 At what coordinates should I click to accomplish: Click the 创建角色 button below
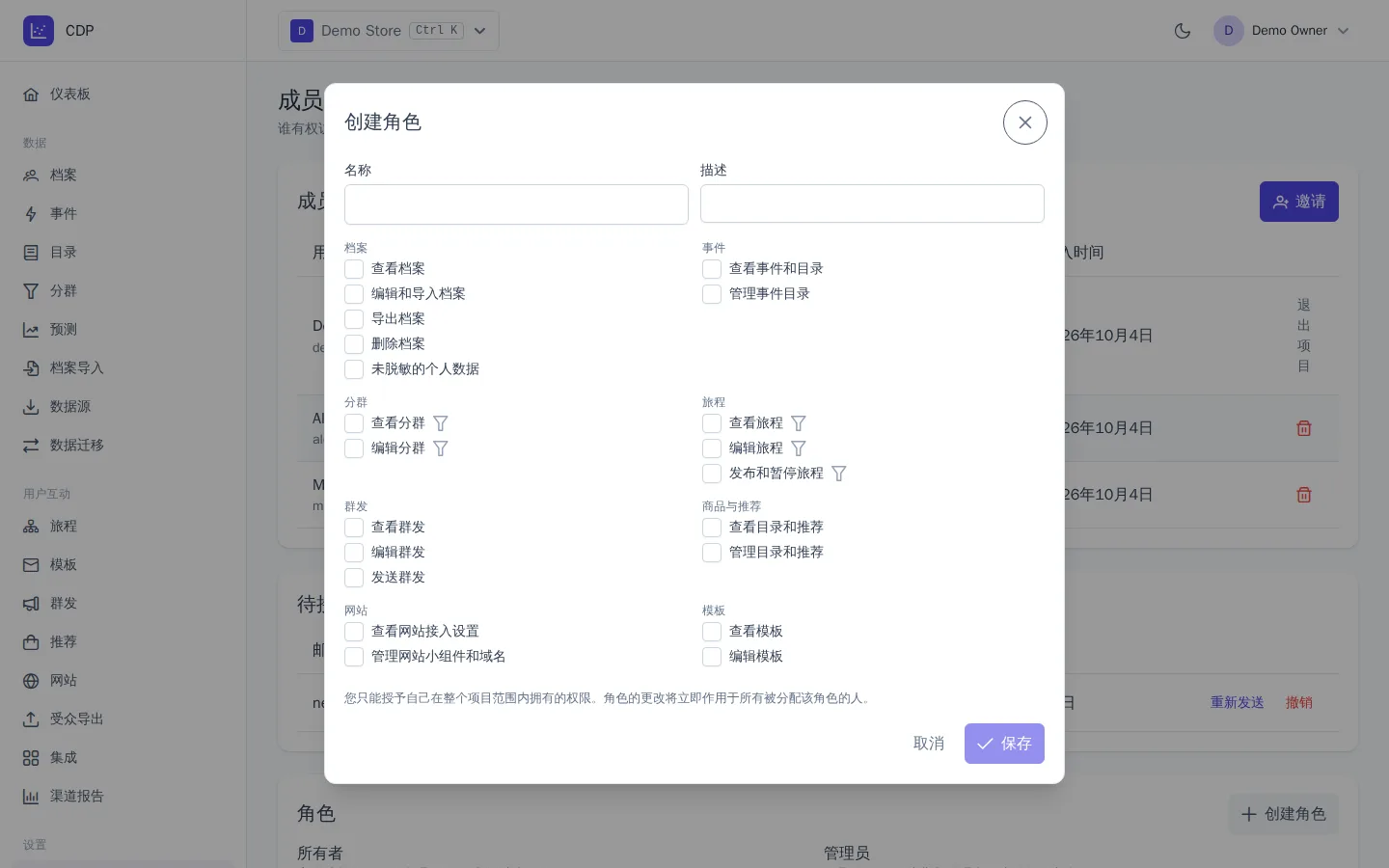click(1284, 814)
